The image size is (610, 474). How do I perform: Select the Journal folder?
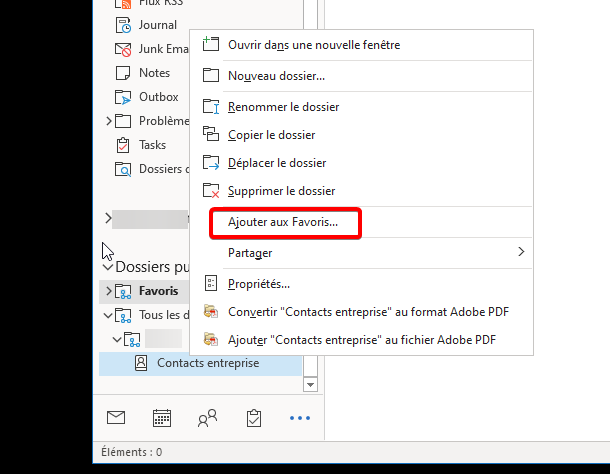point(157,25)
